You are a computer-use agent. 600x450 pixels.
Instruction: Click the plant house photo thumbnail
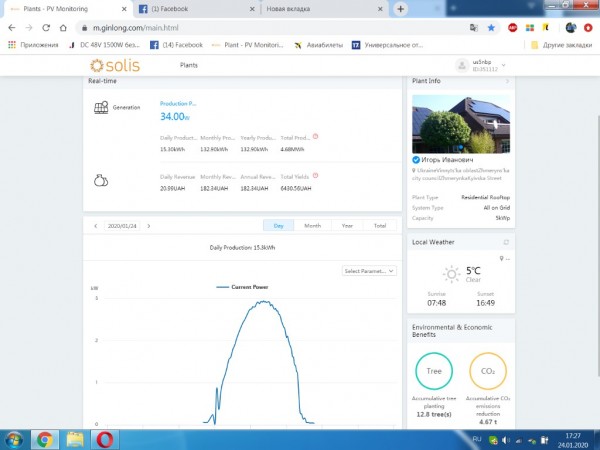[461, 124]
